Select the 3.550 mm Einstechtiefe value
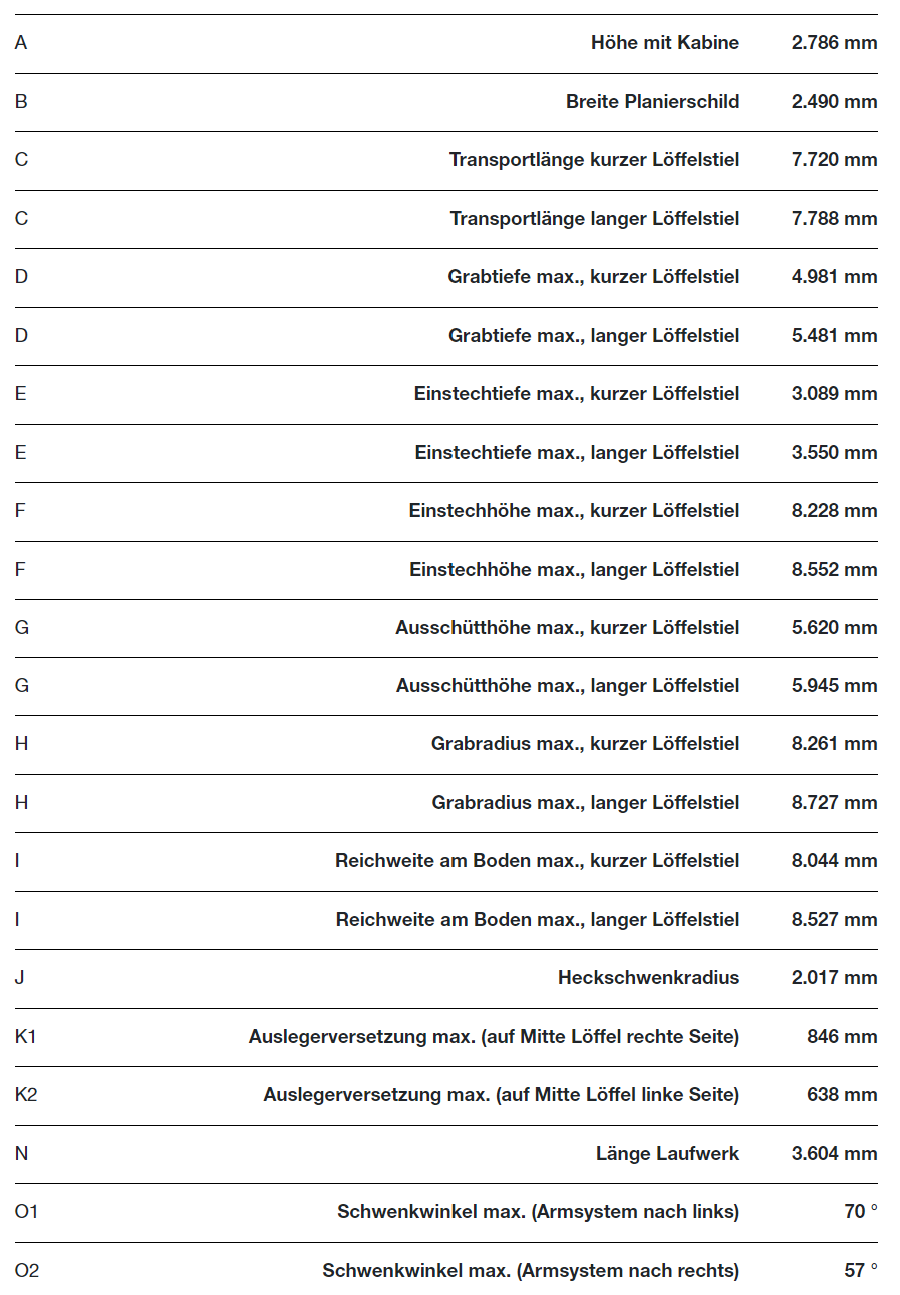This screenshot has height=1295, width=900. (x=835, y=452)
